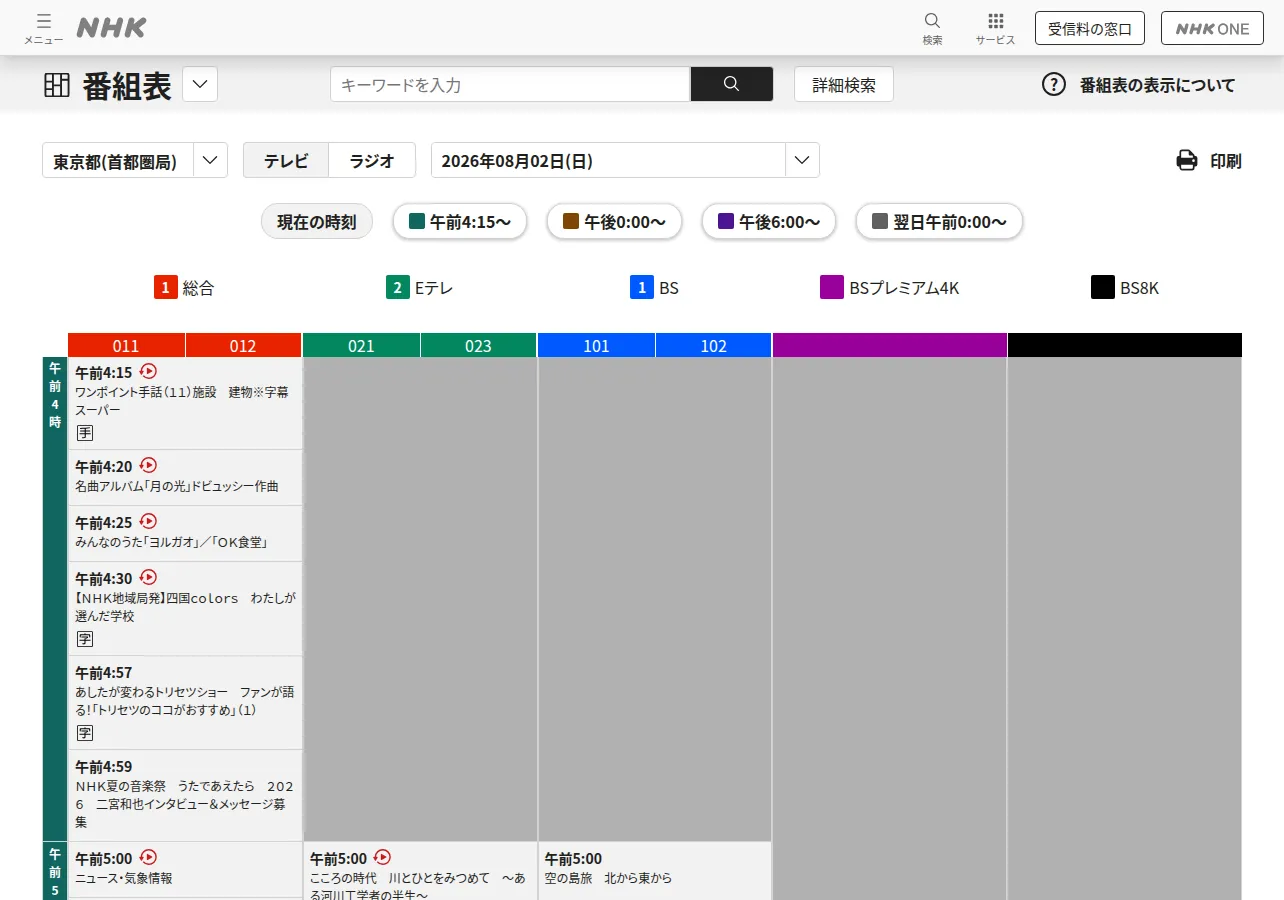Switch listing to テレビ
Screen dimensions: 1284x900
(286, 160)
